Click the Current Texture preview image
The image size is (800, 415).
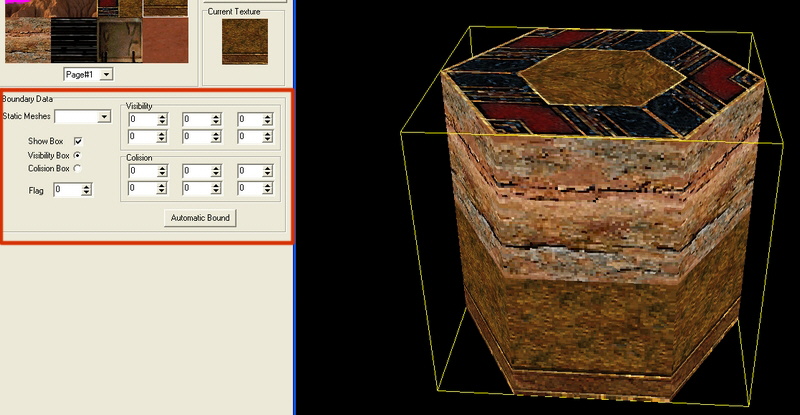[243, 41]
